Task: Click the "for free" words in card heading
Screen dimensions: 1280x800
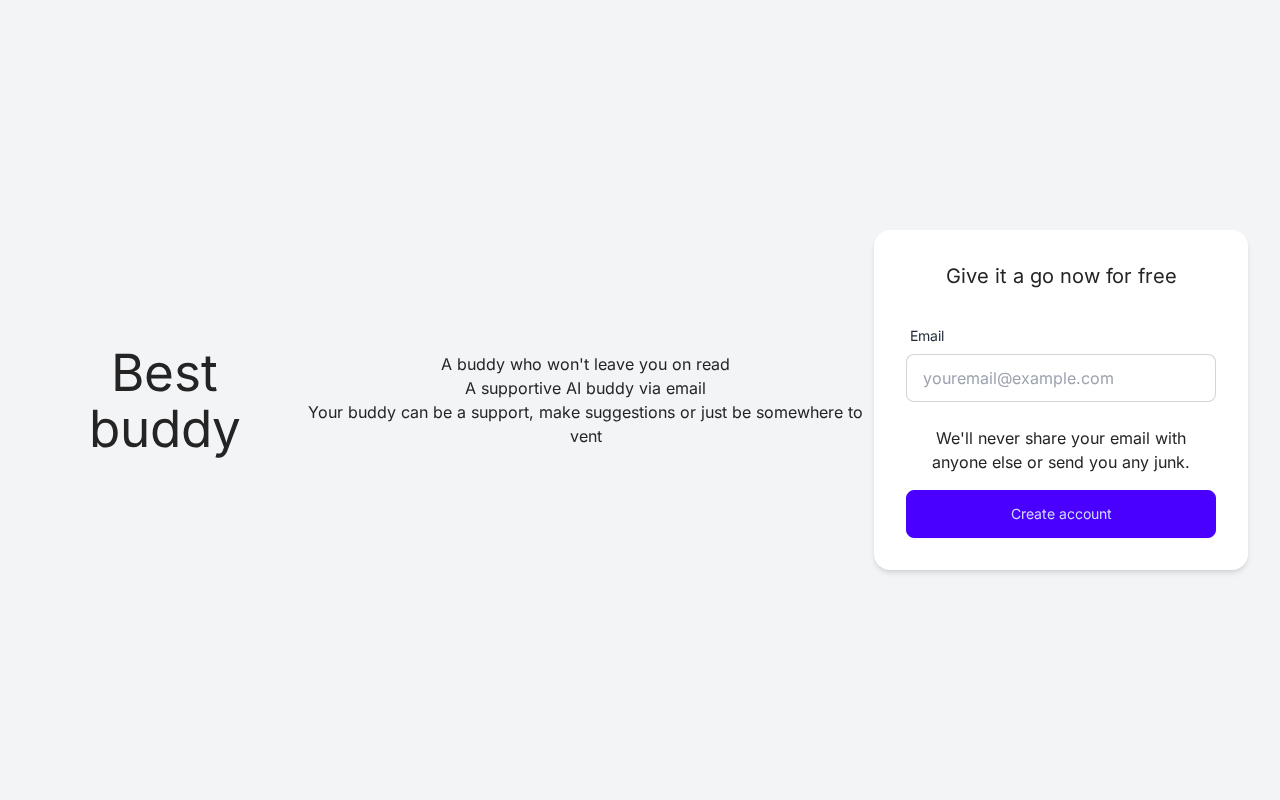Action: tap(1141, 276)
